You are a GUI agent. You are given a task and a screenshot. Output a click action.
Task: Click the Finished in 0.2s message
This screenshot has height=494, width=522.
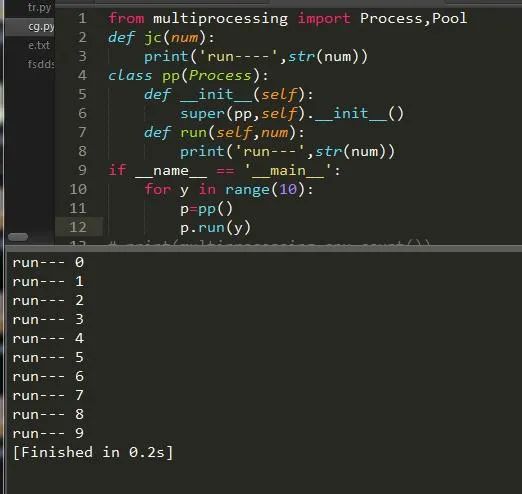point(93,452)
